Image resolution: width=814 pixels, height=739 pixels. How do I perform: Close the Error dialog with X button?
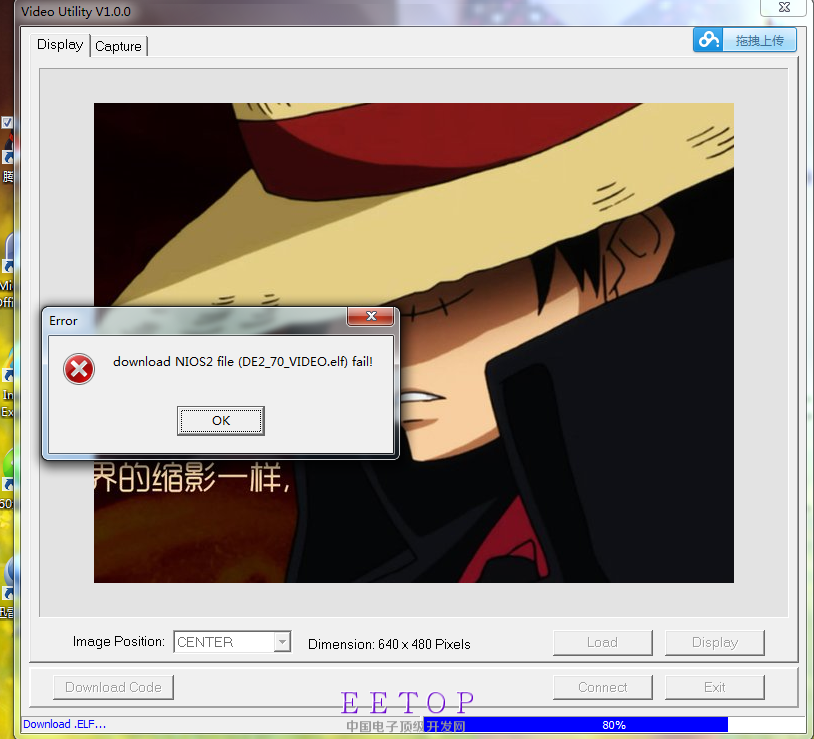371,316
